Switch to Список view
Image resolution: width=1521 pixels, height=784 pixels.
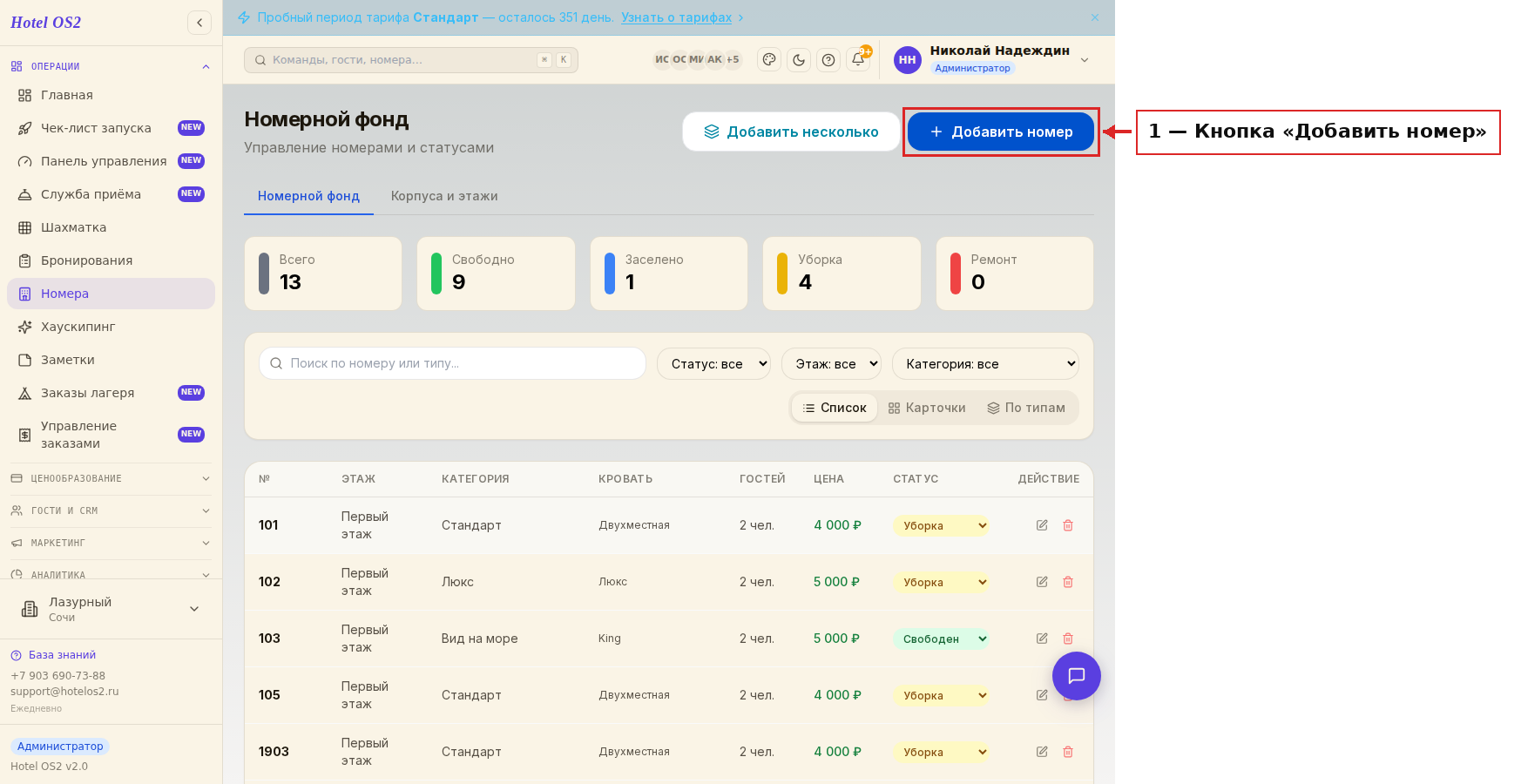pos(835,408)
